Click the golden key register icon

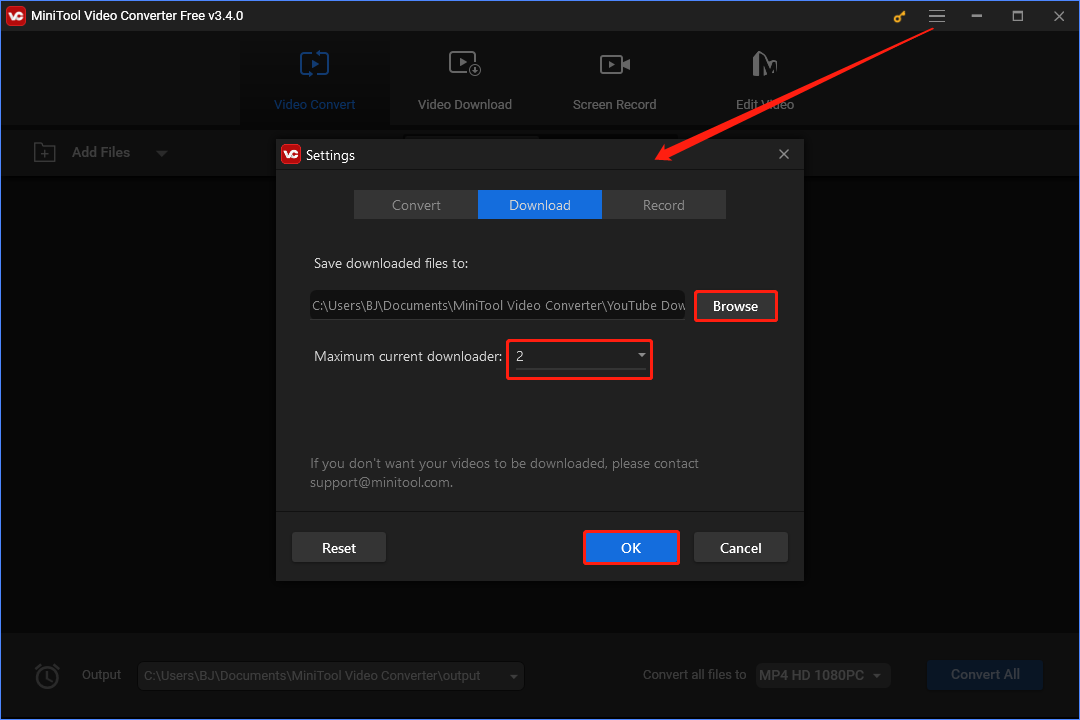pos(899,17)
